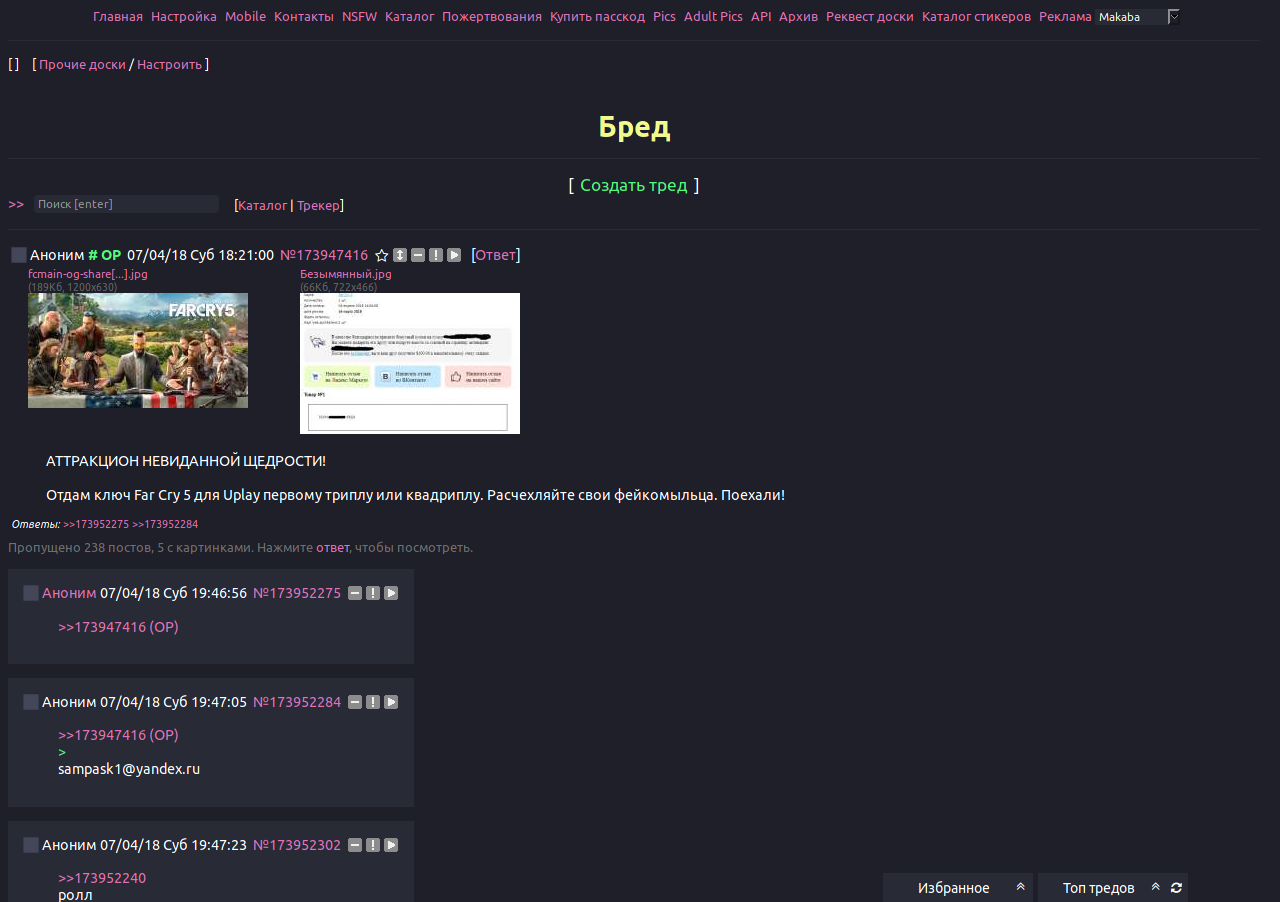Report OP post №173947416 with exclamation icon
Image resolution: width=1280 pixels, height=902 pixels.
click(436, 255)
